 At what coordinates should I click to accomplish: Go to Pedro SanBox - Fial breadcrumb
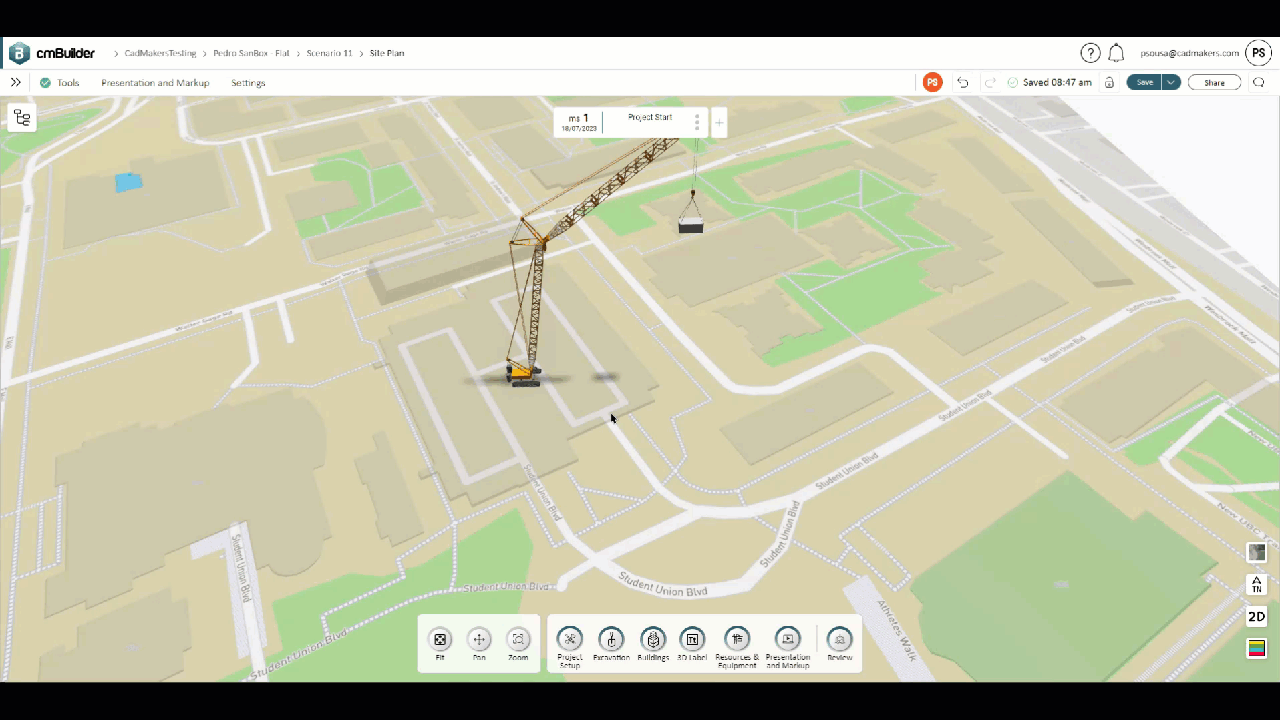[x=251, y=53]
